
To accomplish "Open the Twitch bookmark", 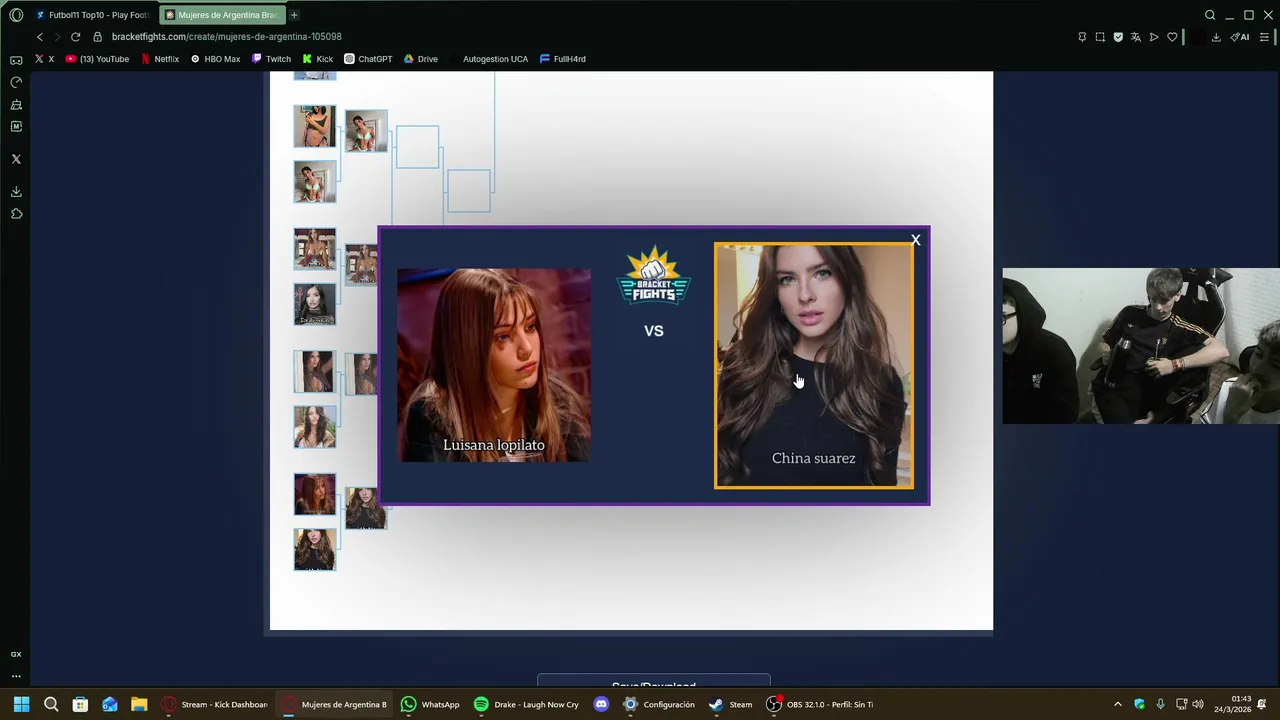I will [x=271, y=59].
